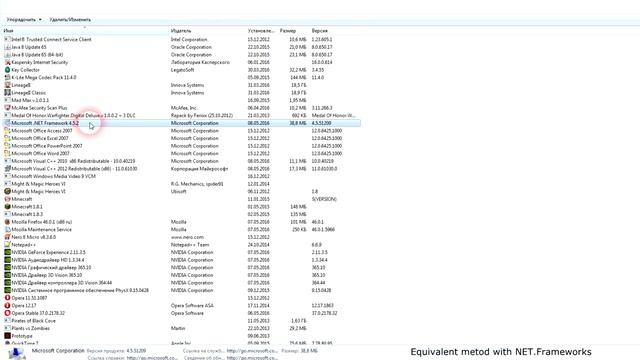Click the Might & Magic Heroes VI Ubisoft icon
The height and width of the screenshot is (360, 640).
7,191
